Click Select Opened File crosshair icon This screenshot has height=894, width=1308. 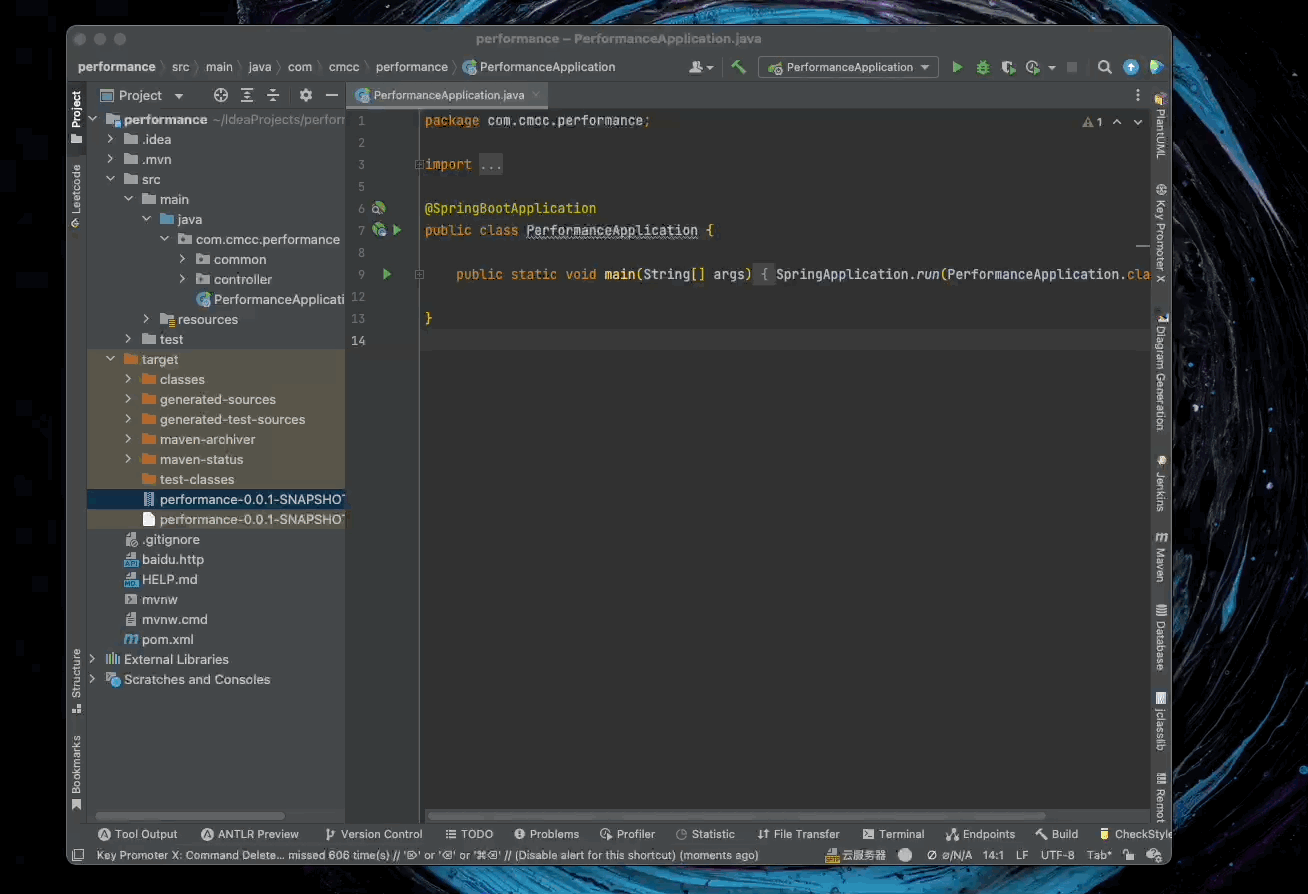click(221, 95)
